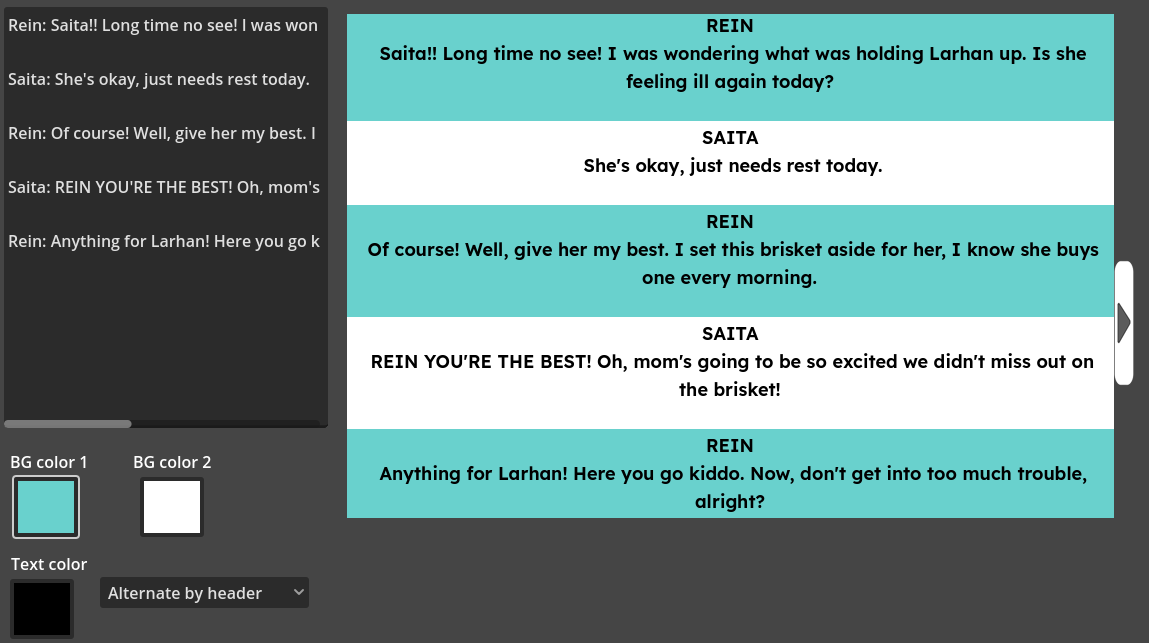Click the side panel arrow handle
The height and width of the screenshot is (643, 1149).
(1124, 322)
